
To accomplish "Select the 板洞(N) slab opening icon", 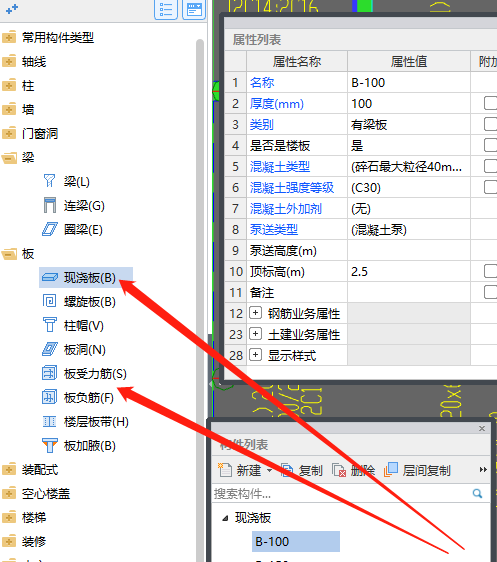I will point(49,349).
